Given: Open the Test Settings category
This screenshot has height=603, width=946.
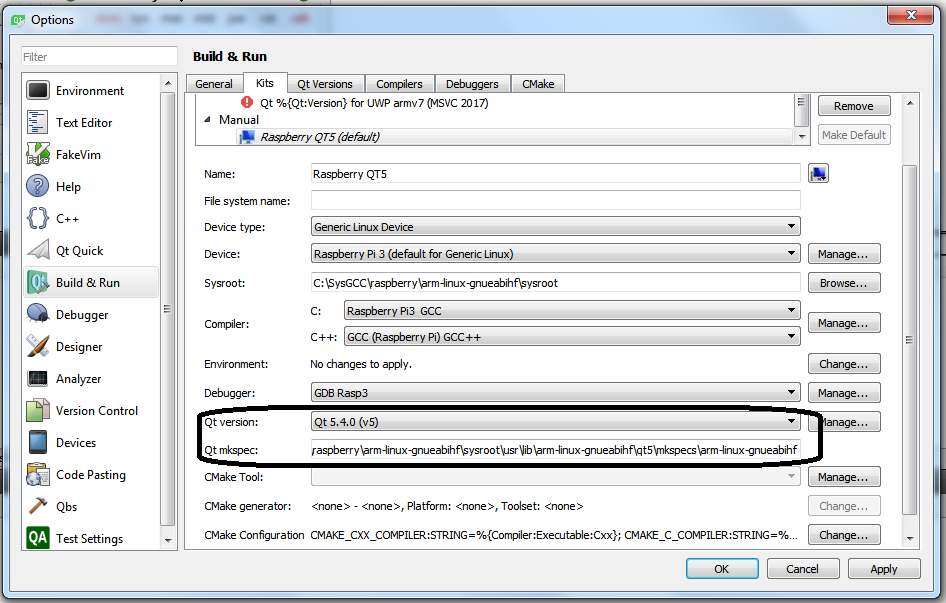Looking at the screenshot, I should tap(90, 538).
